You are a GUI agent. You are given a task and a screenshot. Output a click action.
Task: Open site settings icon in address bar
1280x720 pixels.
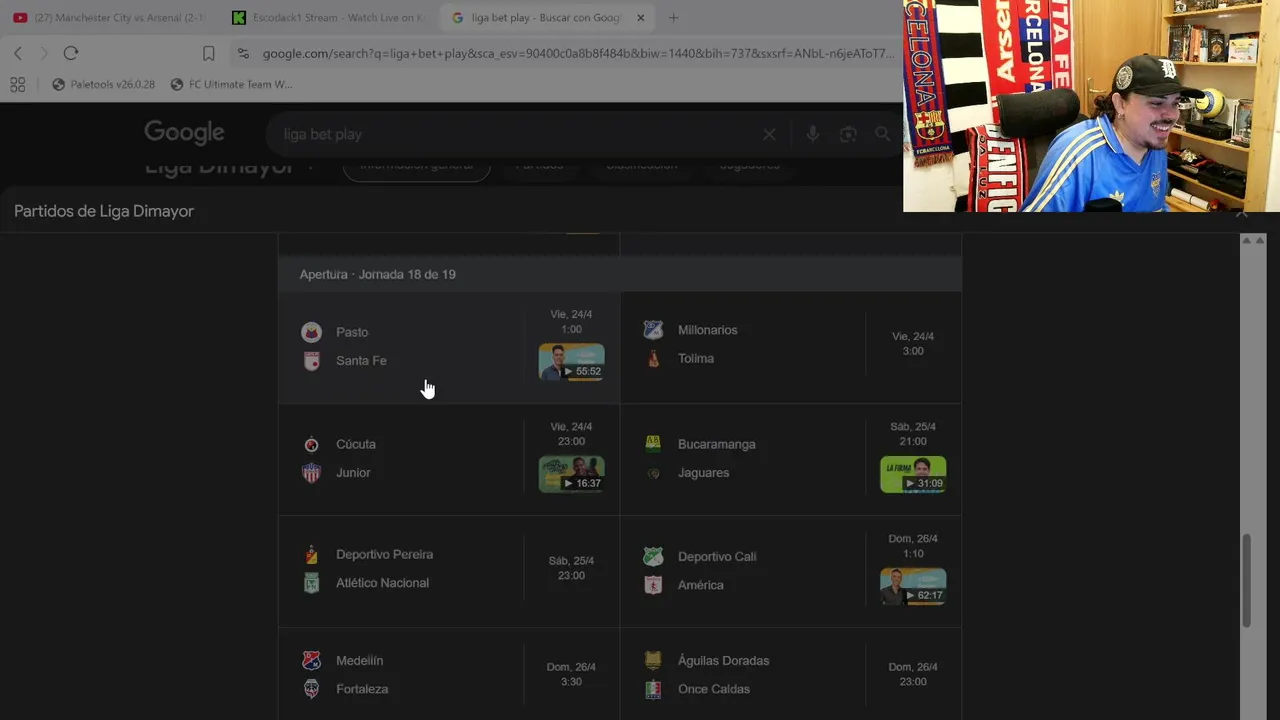(243, 53)
